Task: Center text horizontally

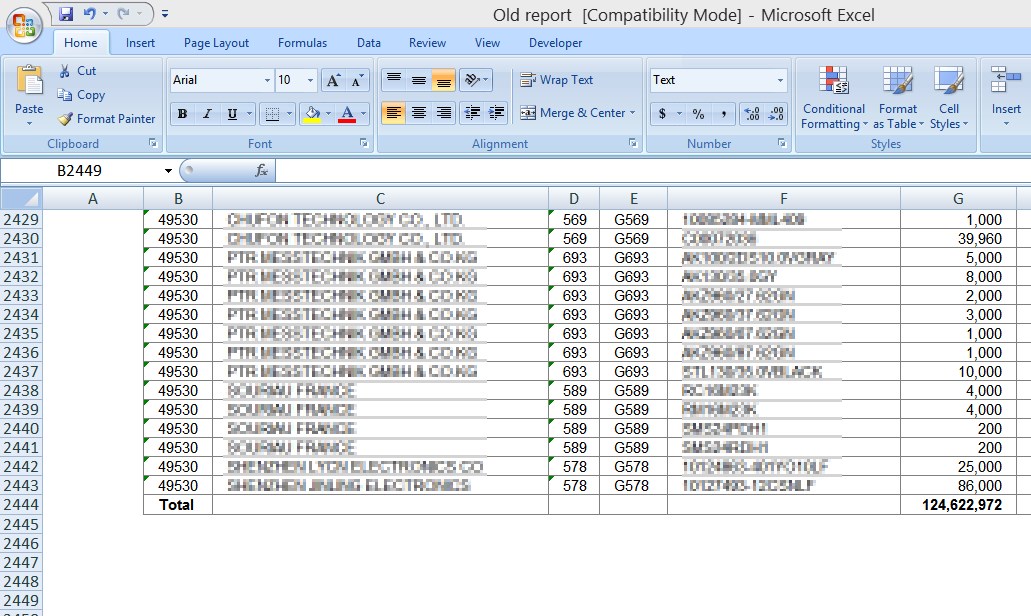Action: pos(419,113)
